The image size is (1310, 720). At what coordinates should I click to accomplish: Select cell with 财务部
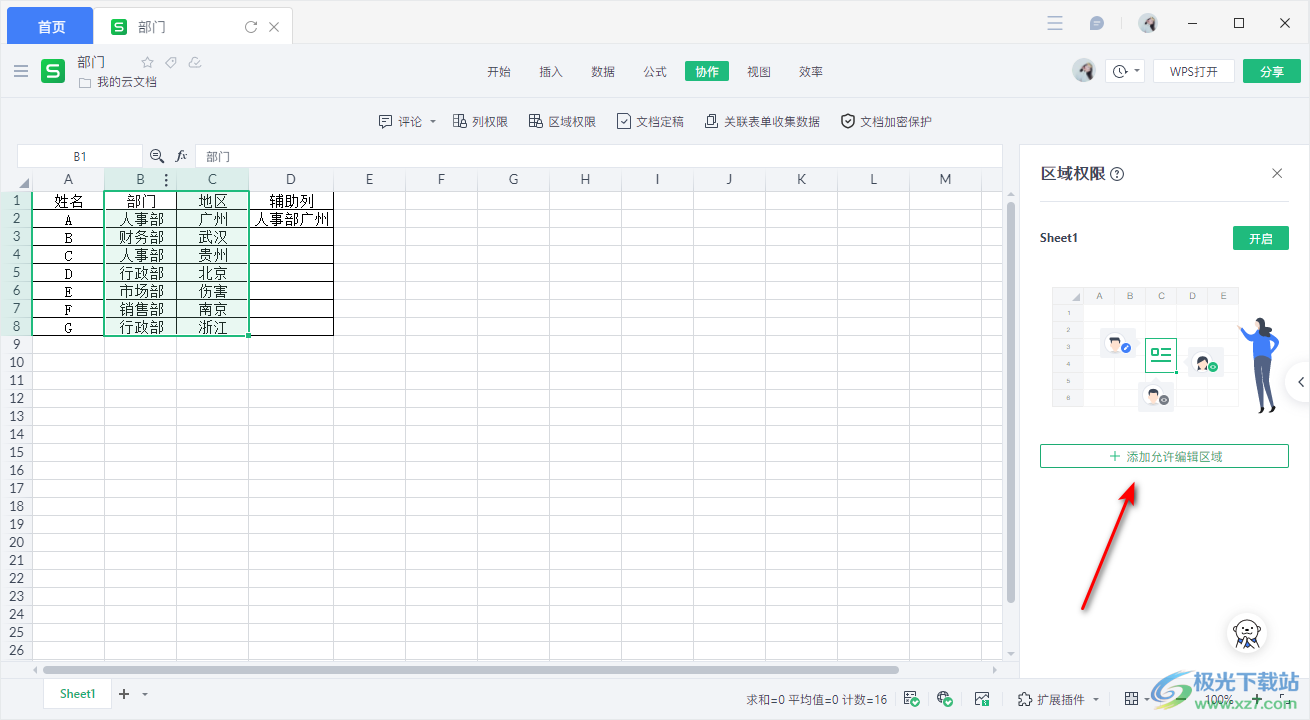pyautogui.click(x=141, y=237)
